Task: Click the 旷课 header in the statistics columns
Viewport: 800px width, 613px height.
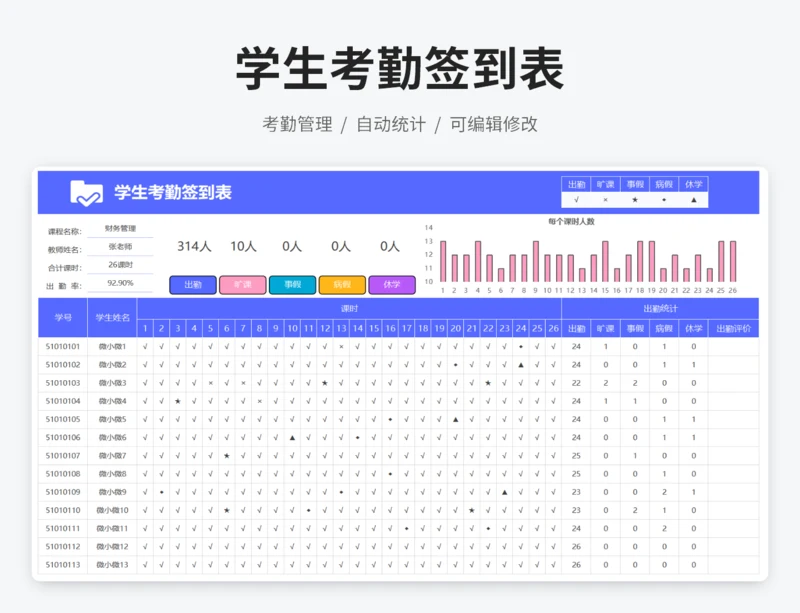Action: tap(606, 328)
